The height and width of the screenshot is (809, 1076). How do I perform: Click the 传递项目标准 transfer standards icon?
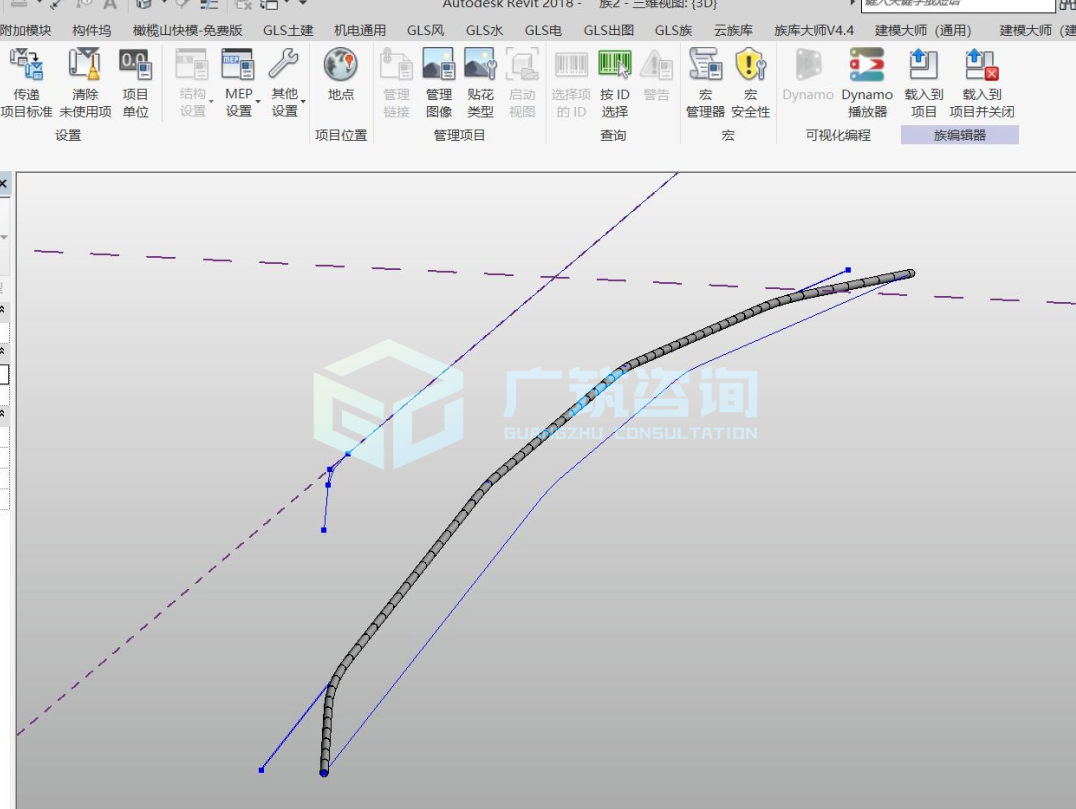tap(26, 65)
